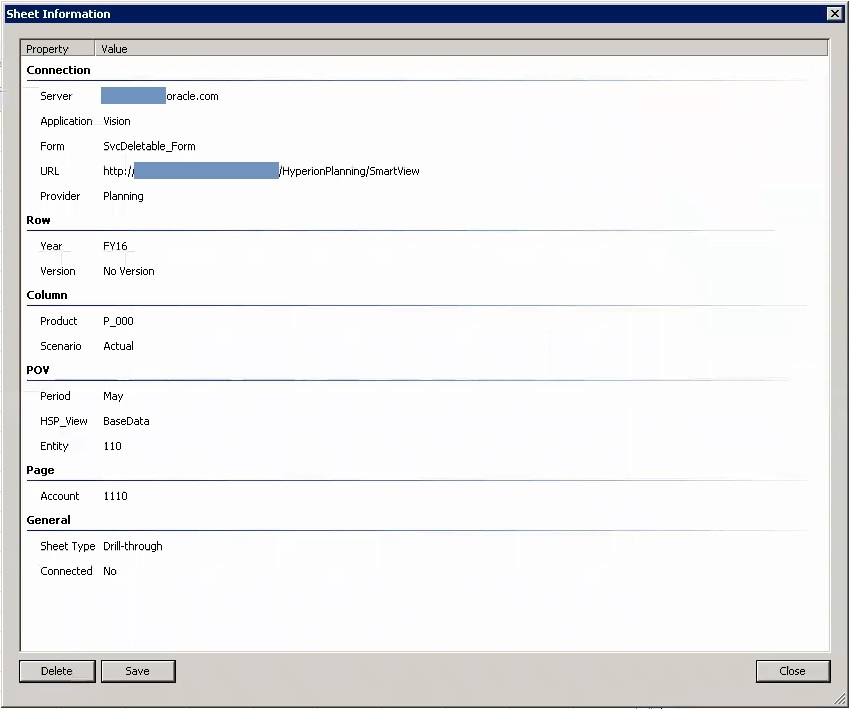Viewport: 849px width, 709px height.
Task: Select the Scenario value Actual
Action: click(x=118, y=346)
